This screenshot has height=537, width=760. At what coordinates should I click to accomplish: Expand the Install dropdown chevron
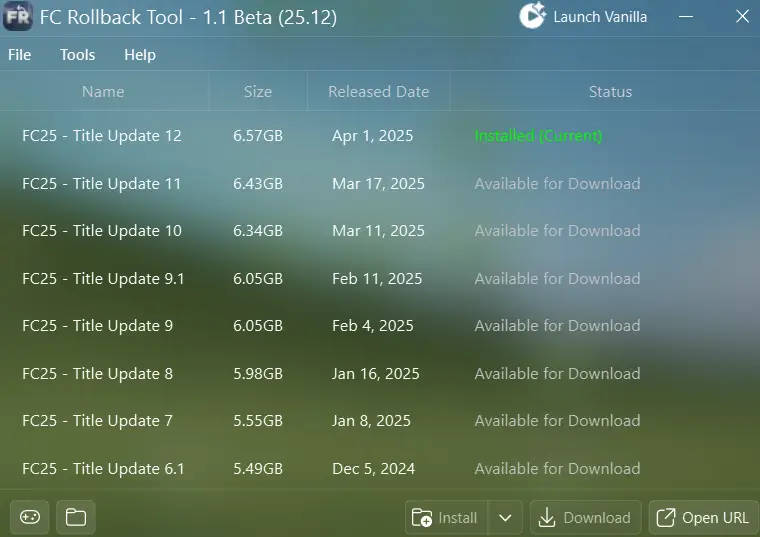click(505, 518)
